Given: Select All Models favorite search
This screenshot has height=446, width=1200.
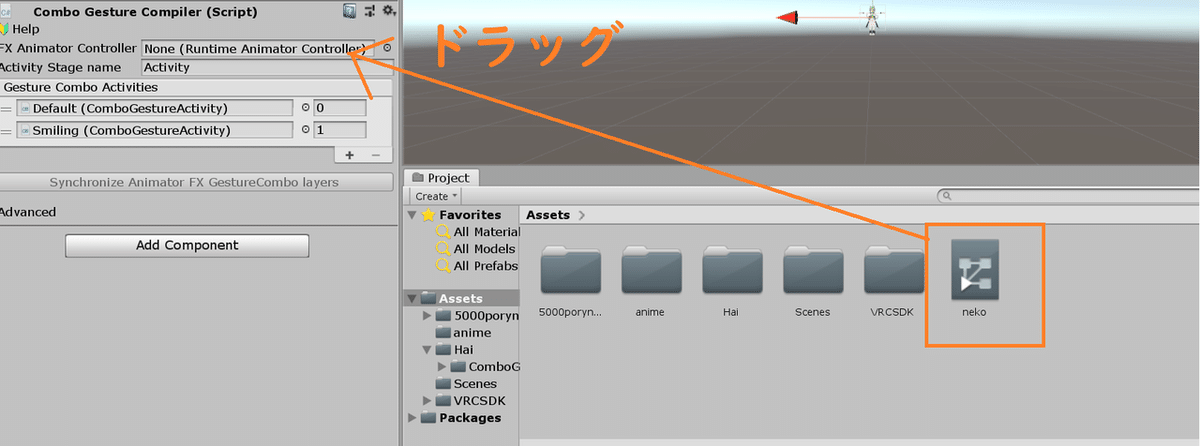Looking at the screenshot, I should [x=476, y=249].
